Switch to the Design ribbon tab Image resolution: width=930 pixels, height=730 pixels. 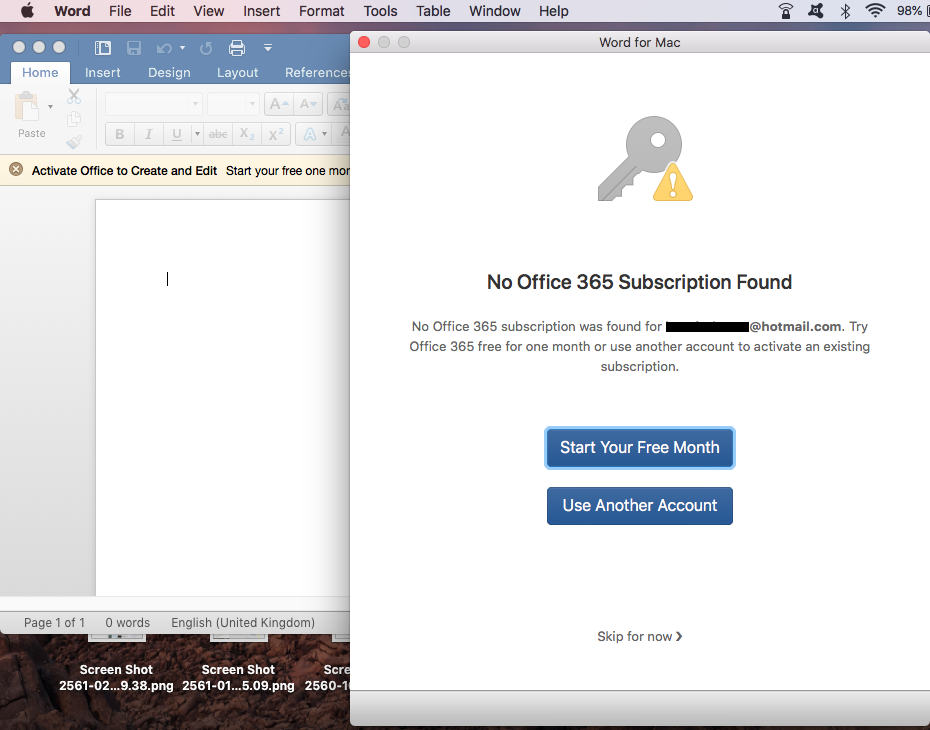point(169,72)
